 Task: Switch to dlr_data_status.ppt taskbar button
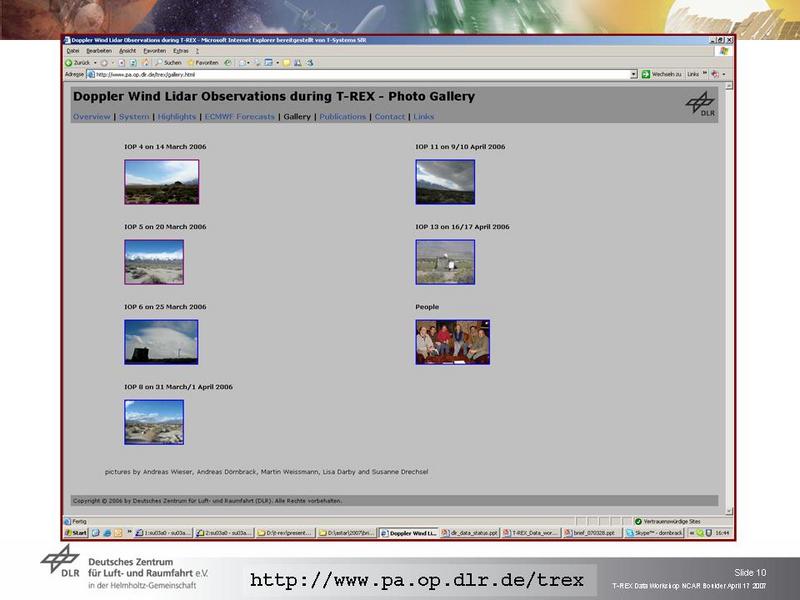click(469, 533)
